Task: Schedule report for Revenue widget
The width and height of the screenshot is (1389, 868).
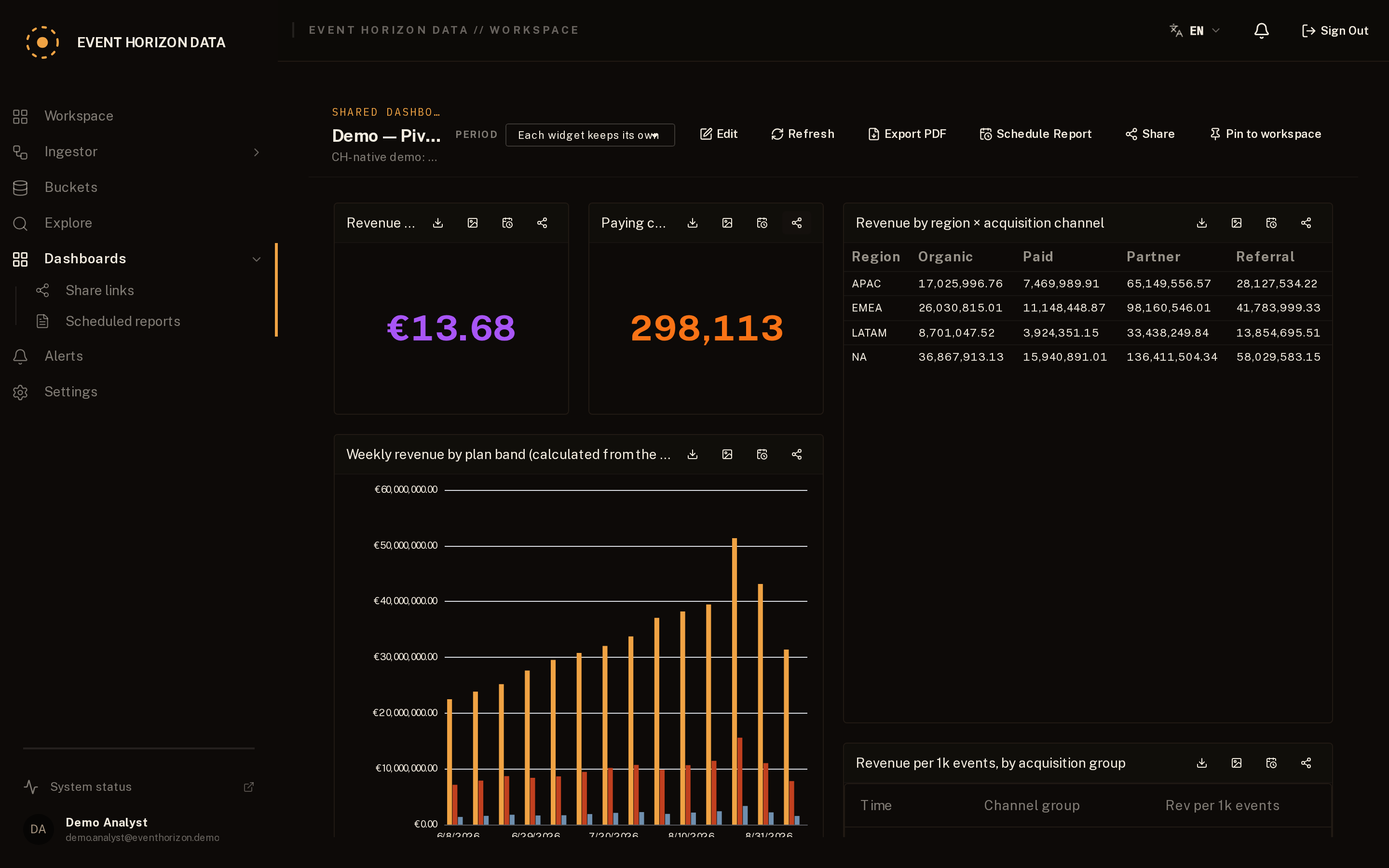Action: [x=507, y=223]
